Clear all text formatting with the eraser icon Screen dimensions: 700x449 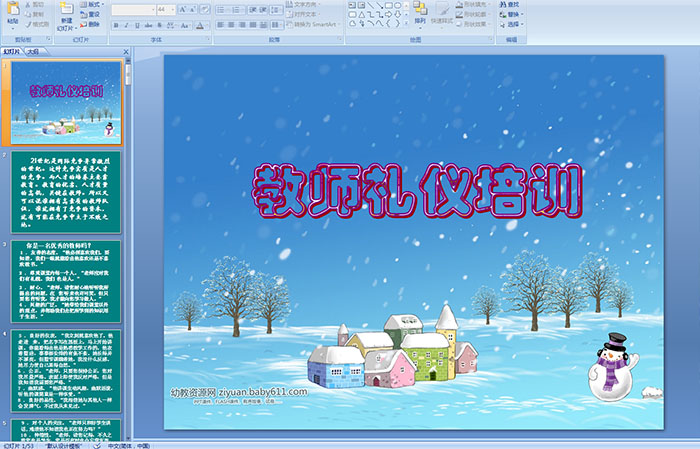(x=205, y=9)
